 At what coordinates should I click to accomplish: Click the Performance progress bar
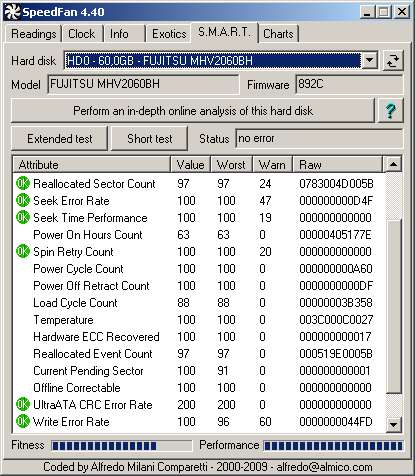[x=333, y=446]
